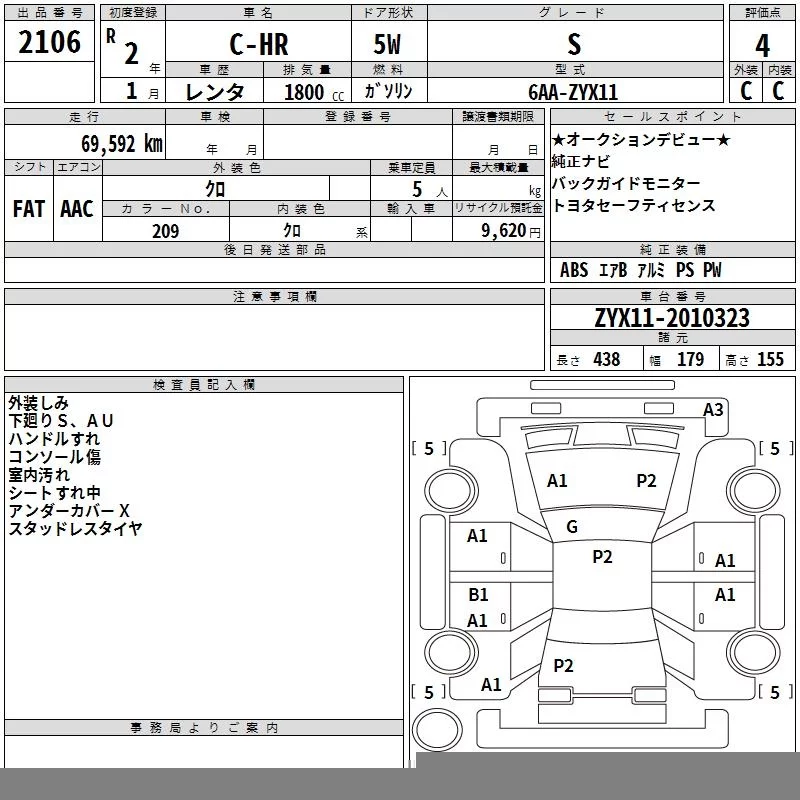The image size is (800, 800).
Task: Click エアB in the equipment list
Action: pos(613,270)
